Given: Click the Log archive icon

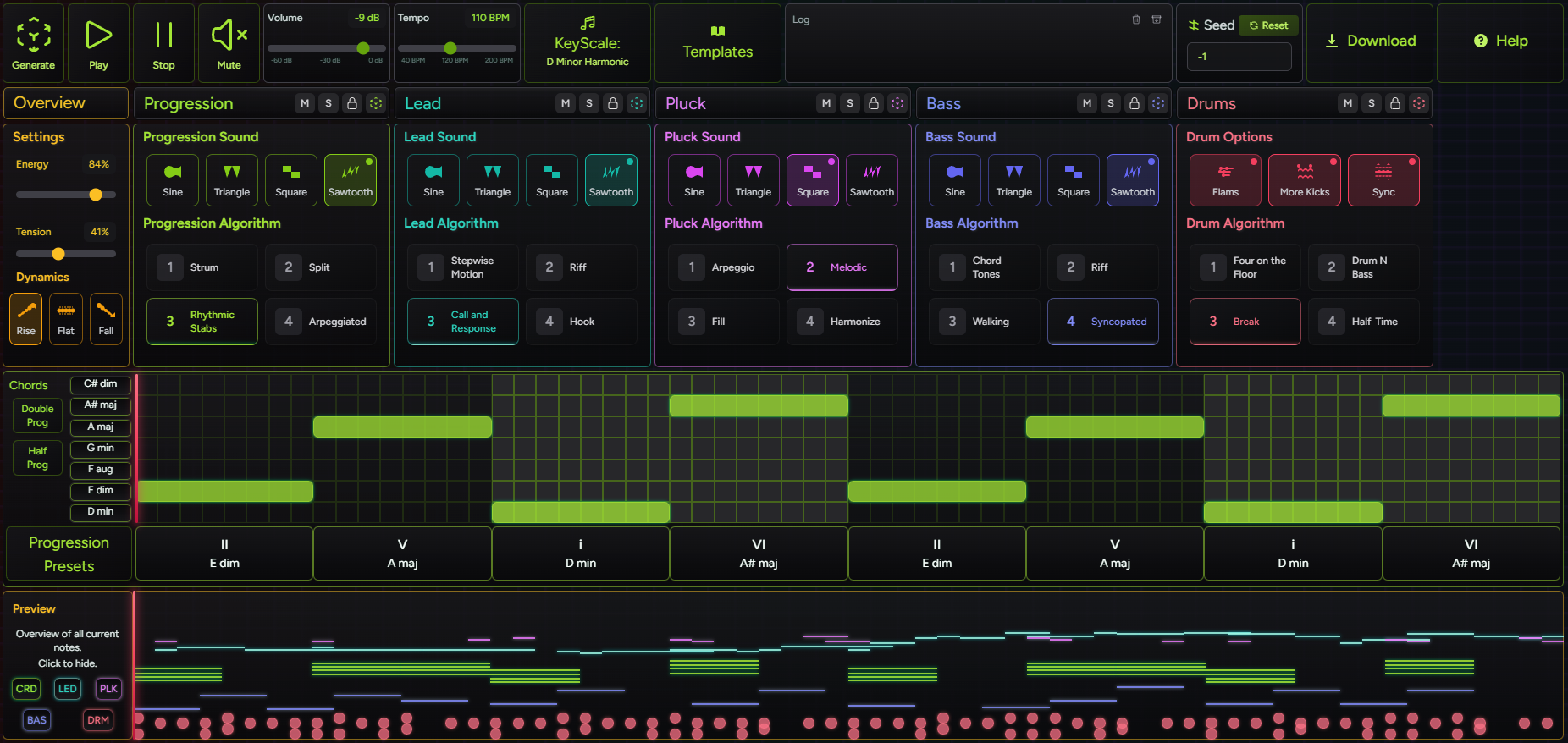Looking at the screenshot, I should [1157, 19].
